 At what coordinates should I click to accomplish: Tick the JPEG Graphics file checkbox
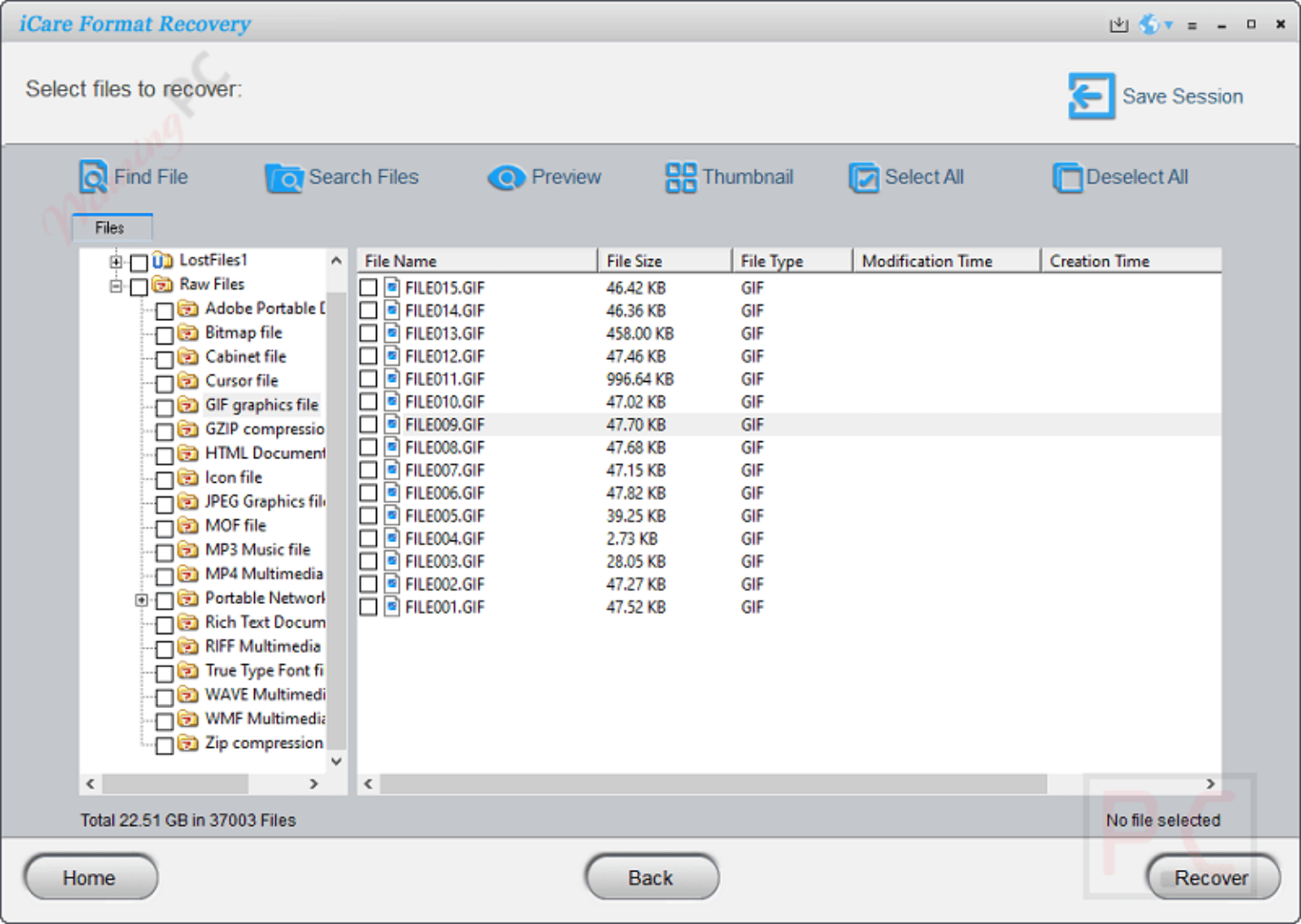[165, 504]
